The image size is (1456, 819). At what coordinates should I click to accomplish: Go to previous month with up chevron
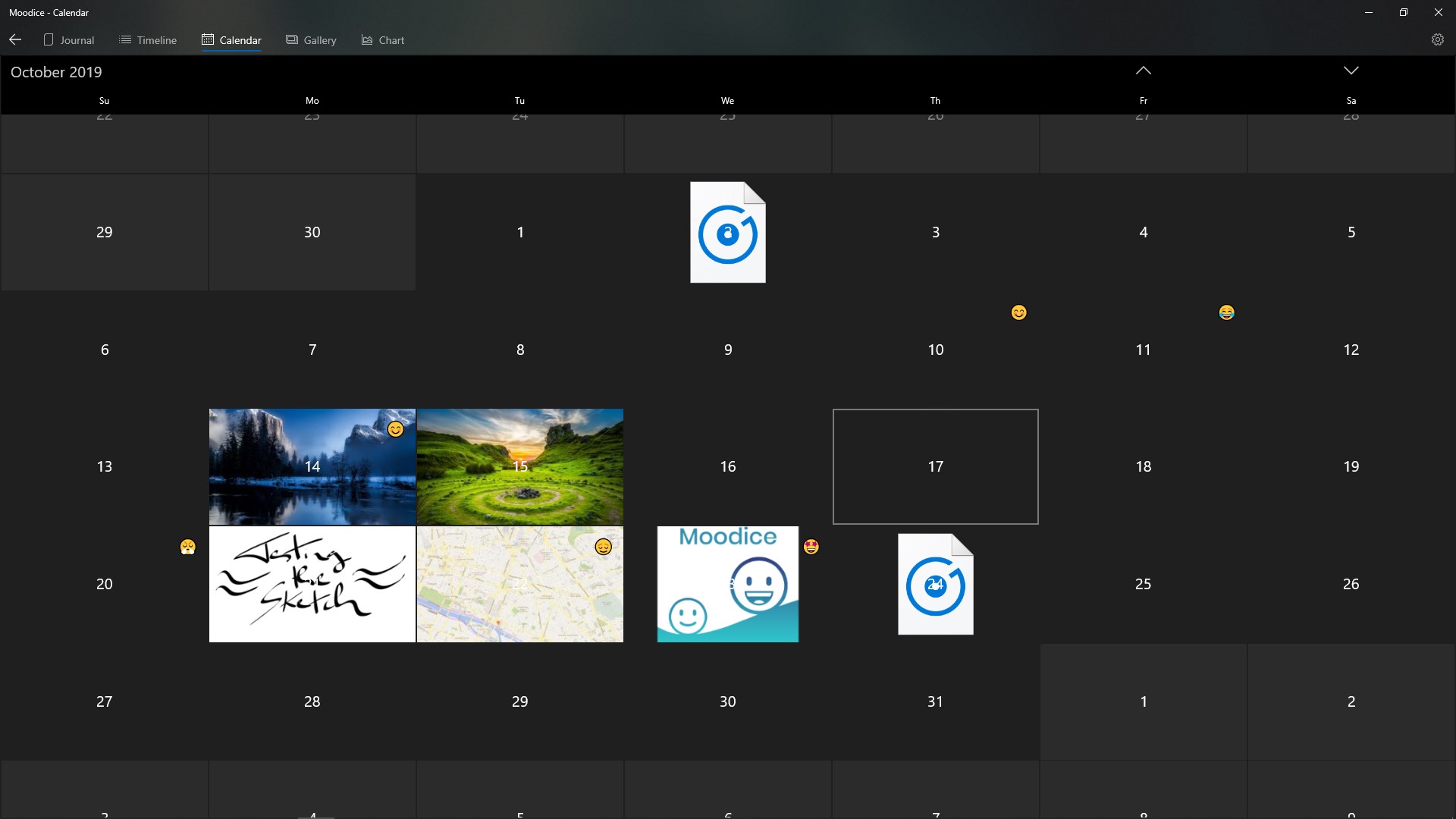(x=1143, y=71)
